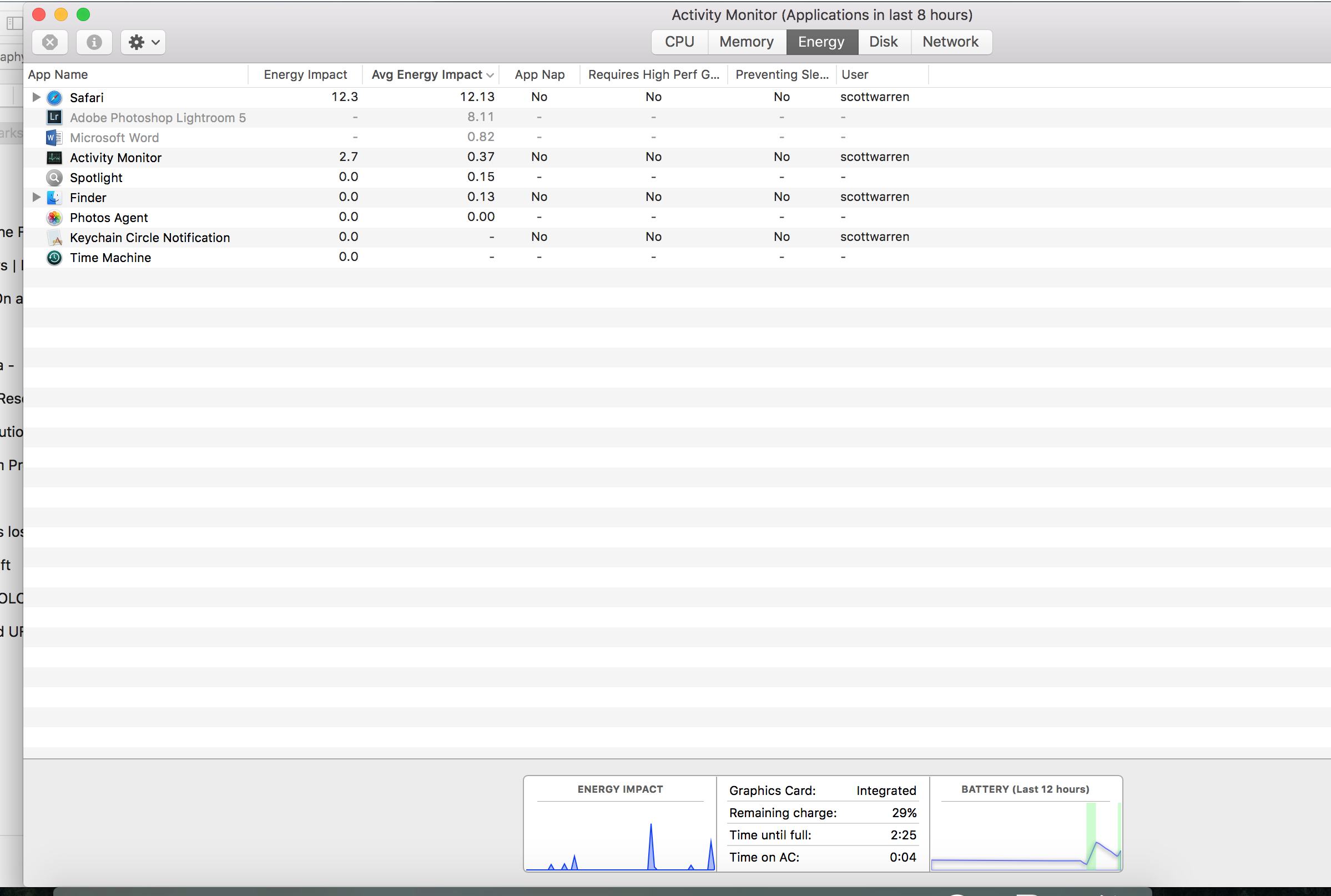1331x896 pixels.
Task: Expand the Finder disclosure triangle
Action: (x=36, y=197)
